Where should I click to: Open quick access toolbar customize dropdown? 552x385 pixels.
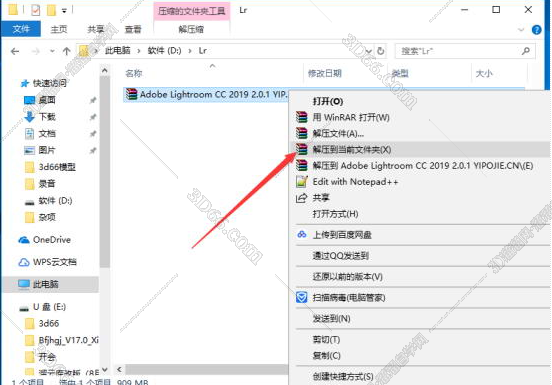click(x=64, y=11)
